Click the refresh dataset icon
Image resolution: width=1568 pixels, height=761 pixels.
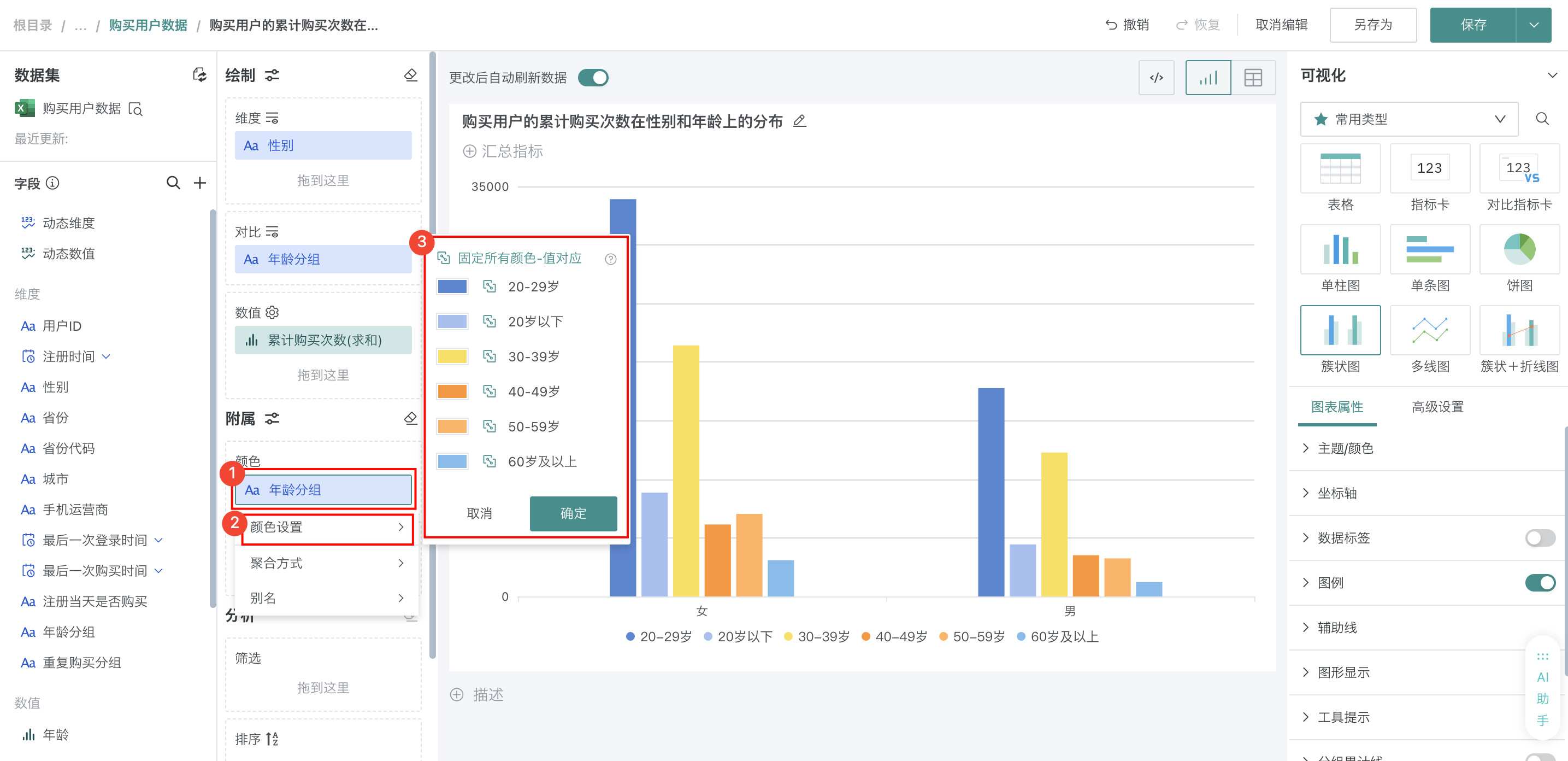(199, 75)
